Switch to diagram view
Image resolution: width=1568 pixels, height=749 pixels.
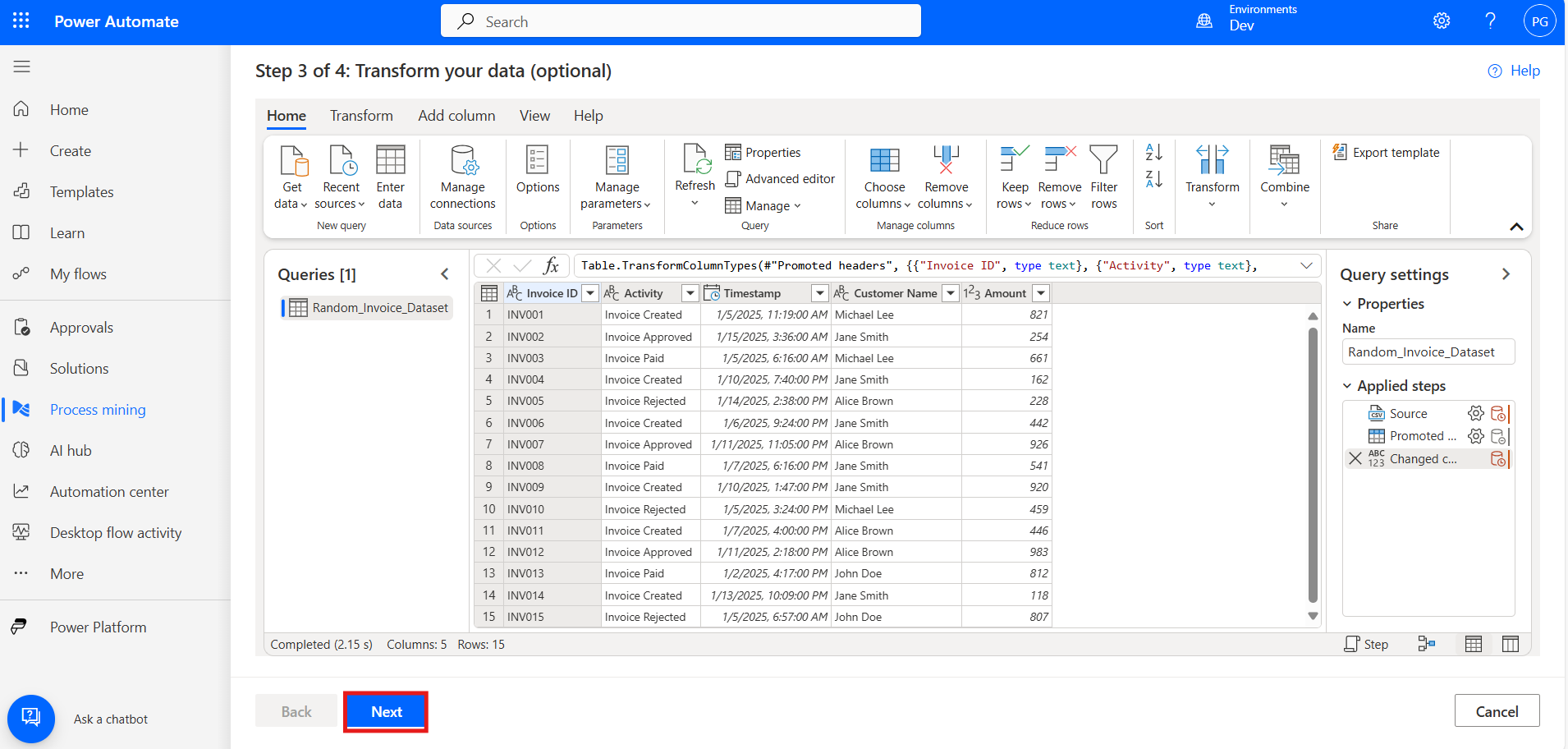[1426, 645]
